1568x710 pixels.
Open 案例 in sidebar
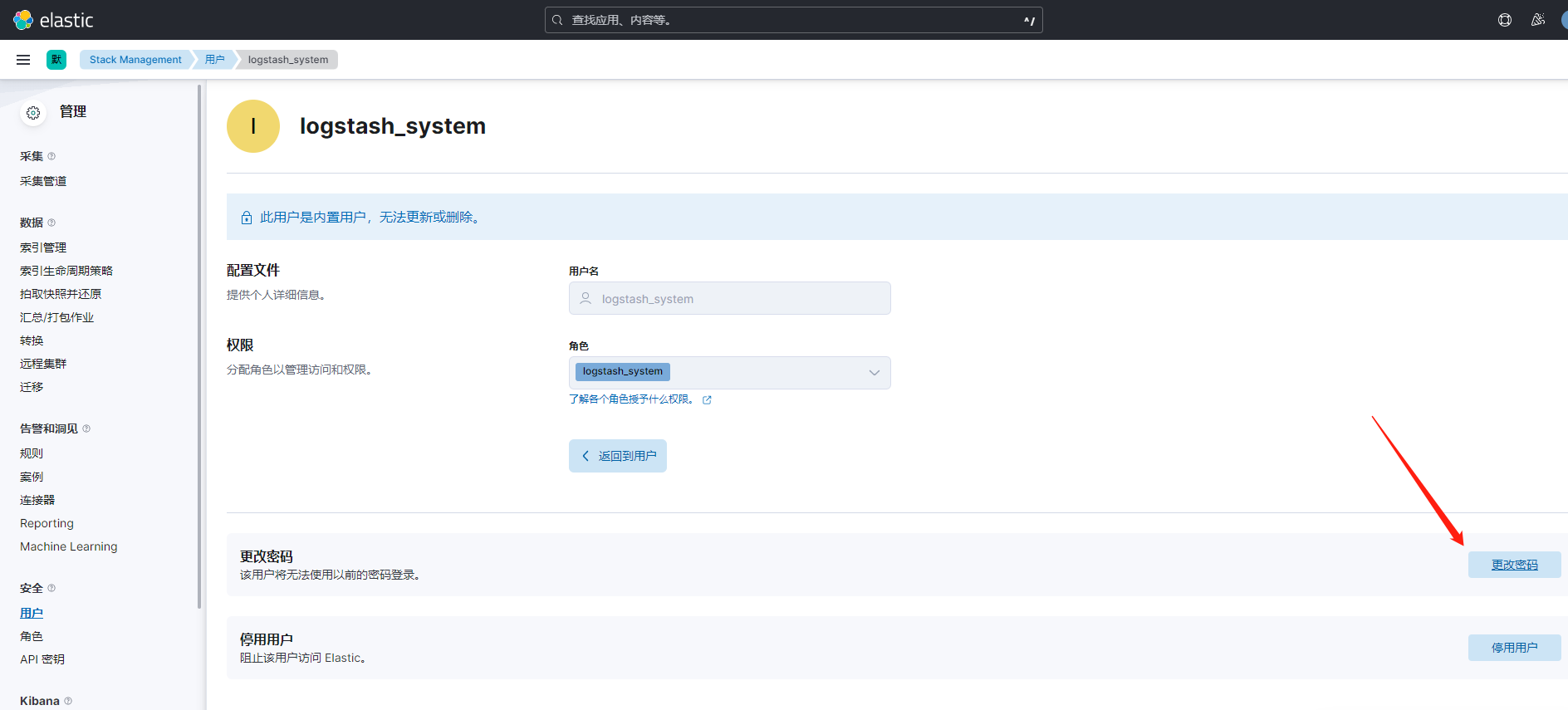(x=32, y=477)
